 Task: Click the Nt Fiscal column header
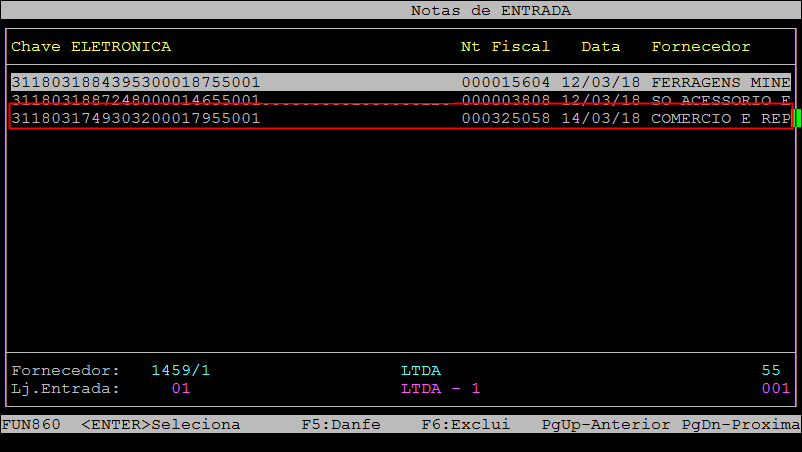(505, 47)
